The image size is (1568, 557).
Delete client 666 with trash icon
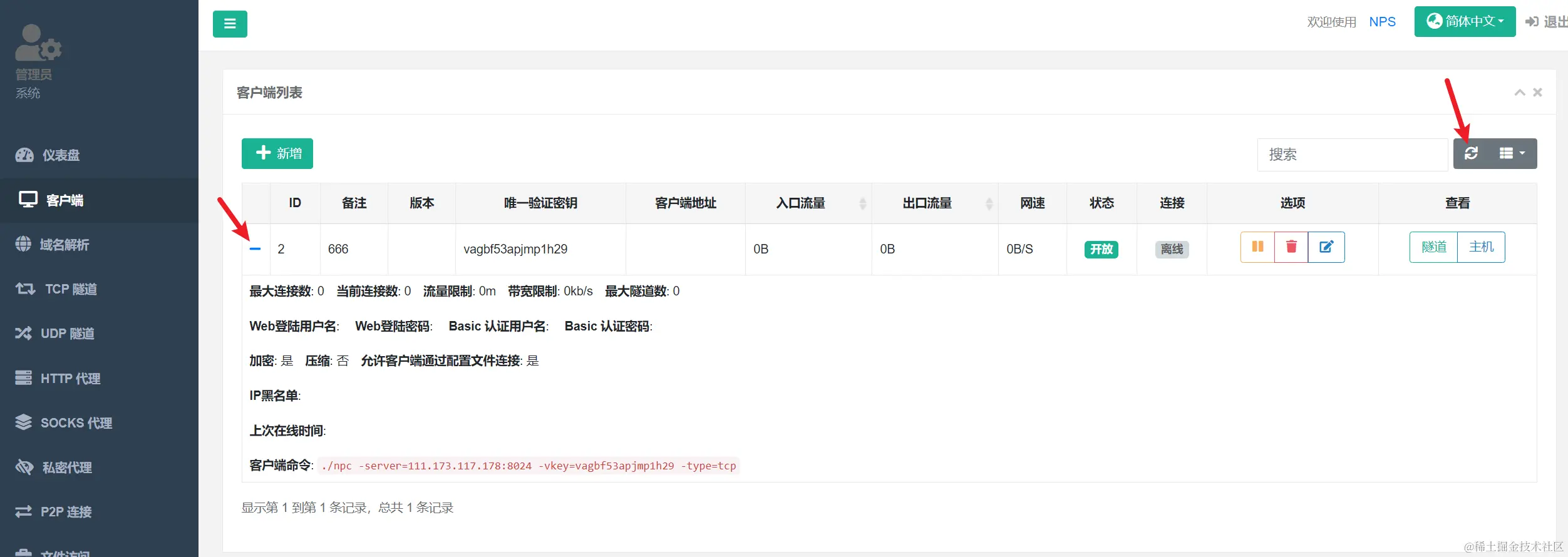coord(1291,247)
